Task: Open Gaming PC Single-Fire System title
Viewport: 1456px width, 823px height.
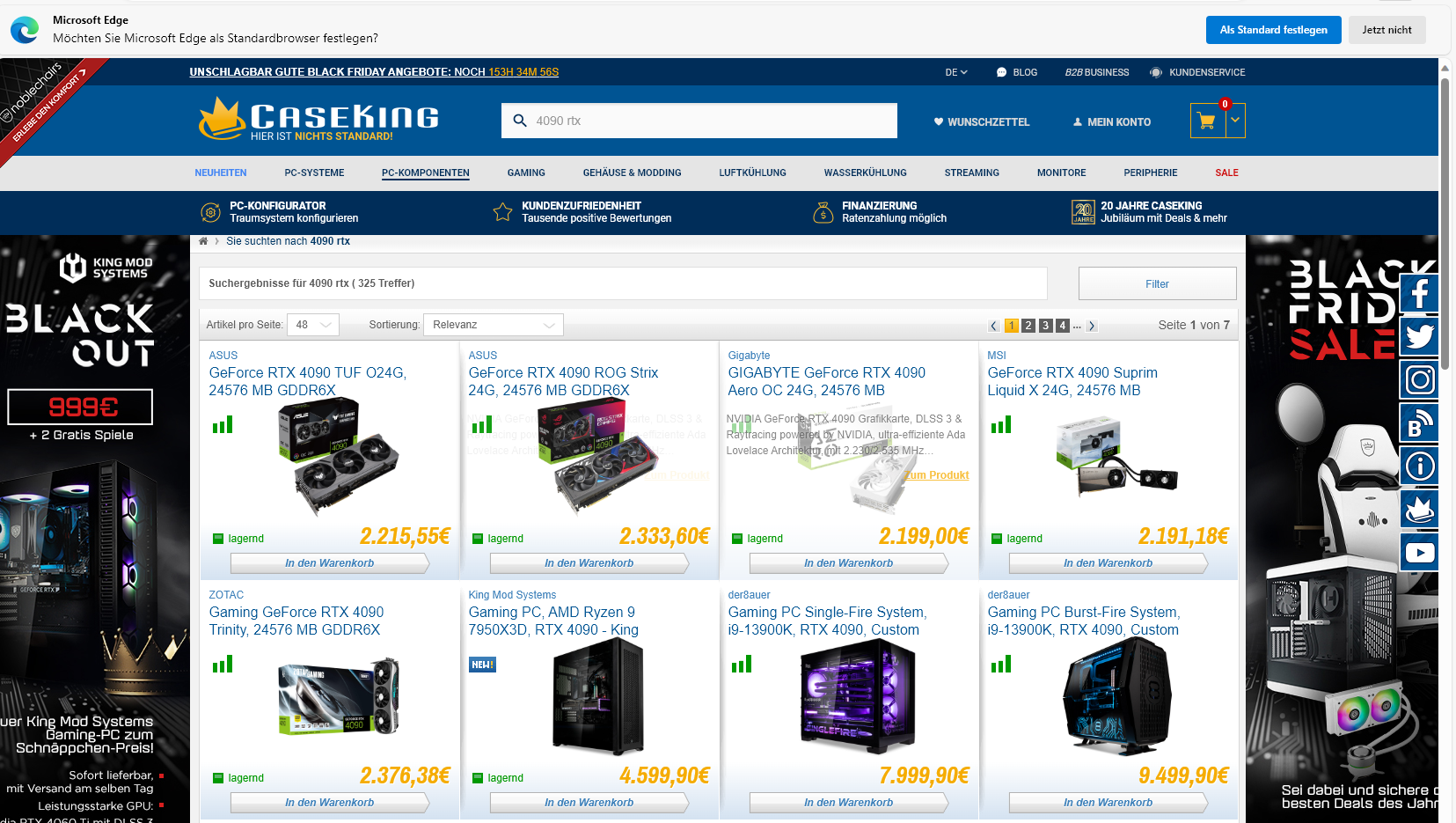Action: tap(827, 621)
